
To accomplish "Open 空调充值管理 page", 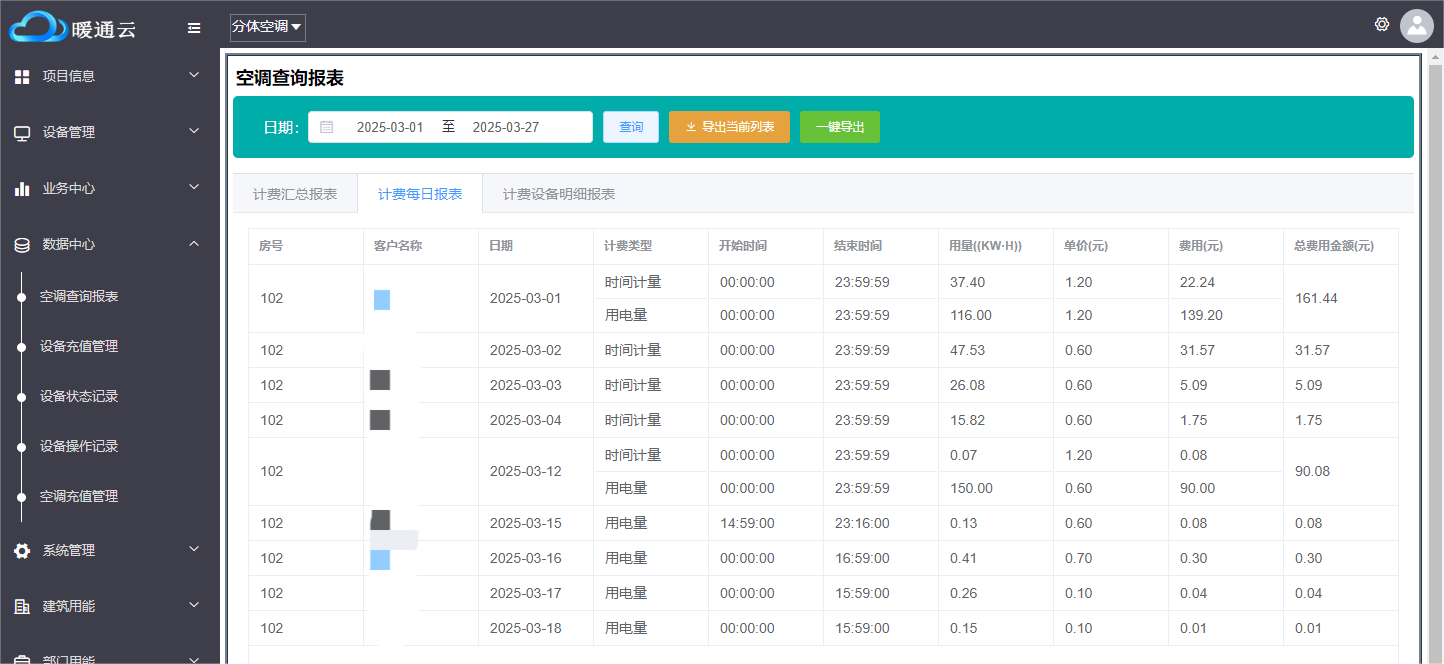I will click(x=79, y=496).
